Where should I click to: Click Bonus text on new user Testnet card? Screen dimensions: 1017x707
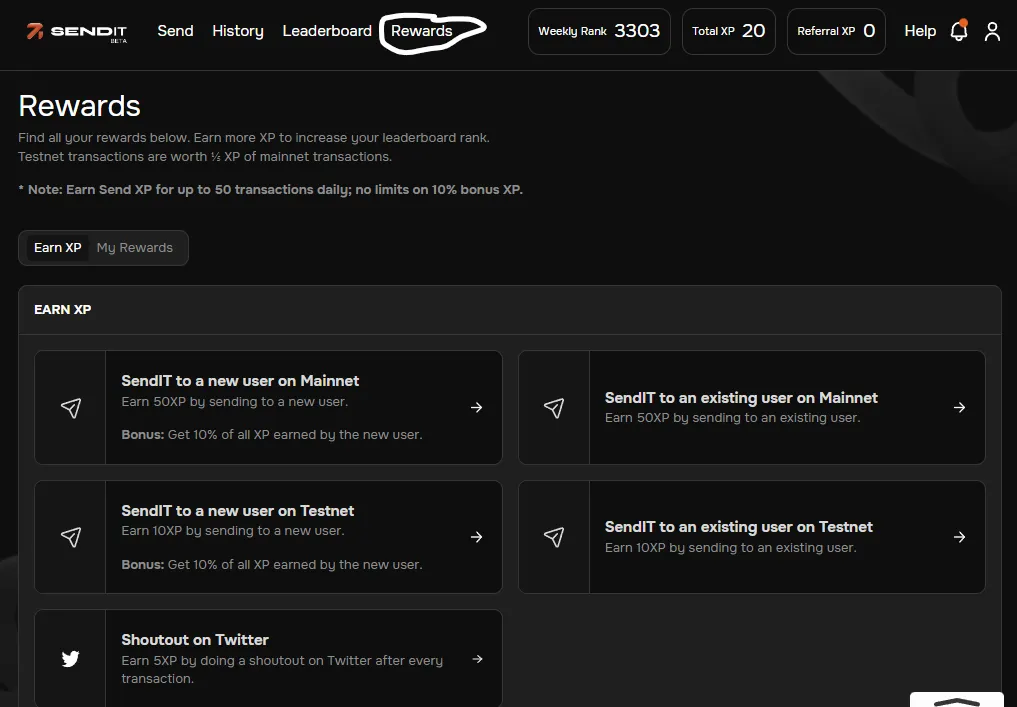[x=272, y=564]
